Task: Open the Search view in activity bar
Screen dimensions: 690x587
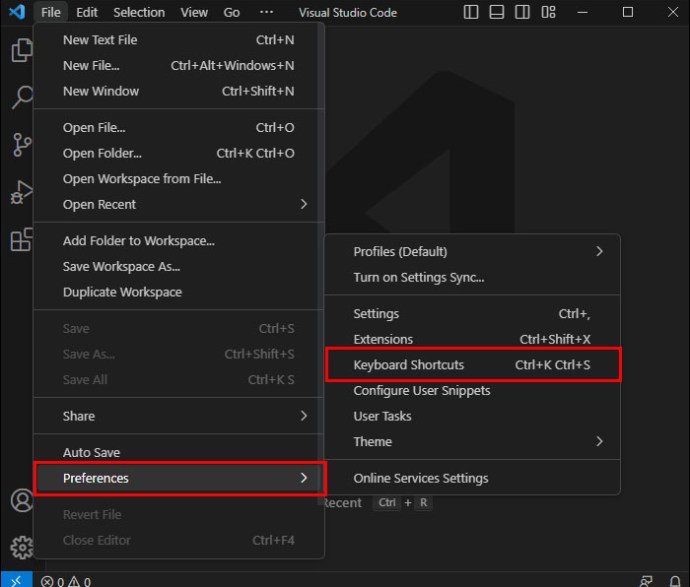Action: click(x=21, y=97)
